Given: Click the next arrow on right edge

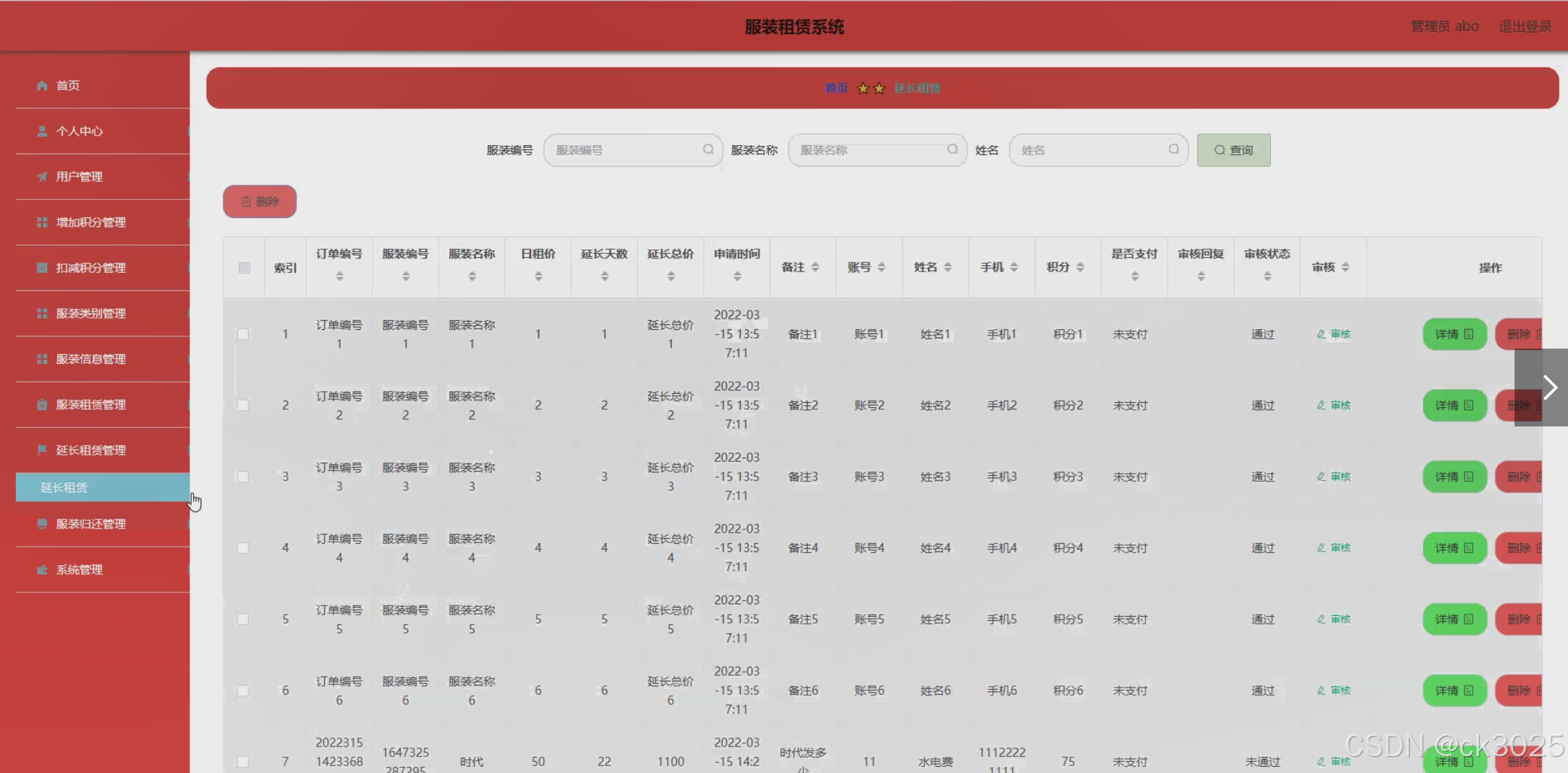Looking at the screenshot, I should coord(1549,387).
